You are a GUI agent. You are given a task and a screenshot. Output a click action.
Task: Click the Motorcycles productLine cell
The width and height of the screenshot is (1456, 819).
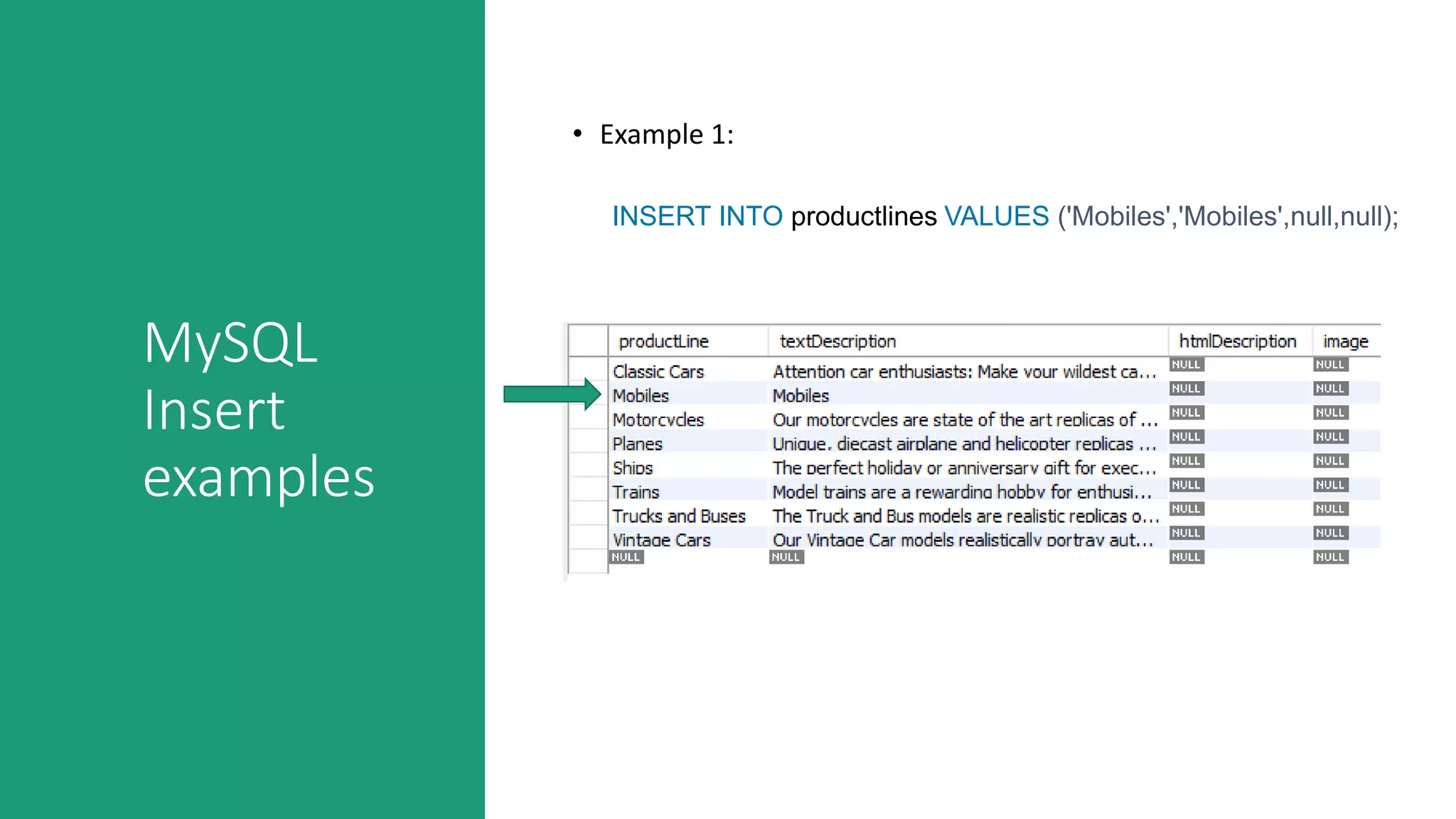658,419
